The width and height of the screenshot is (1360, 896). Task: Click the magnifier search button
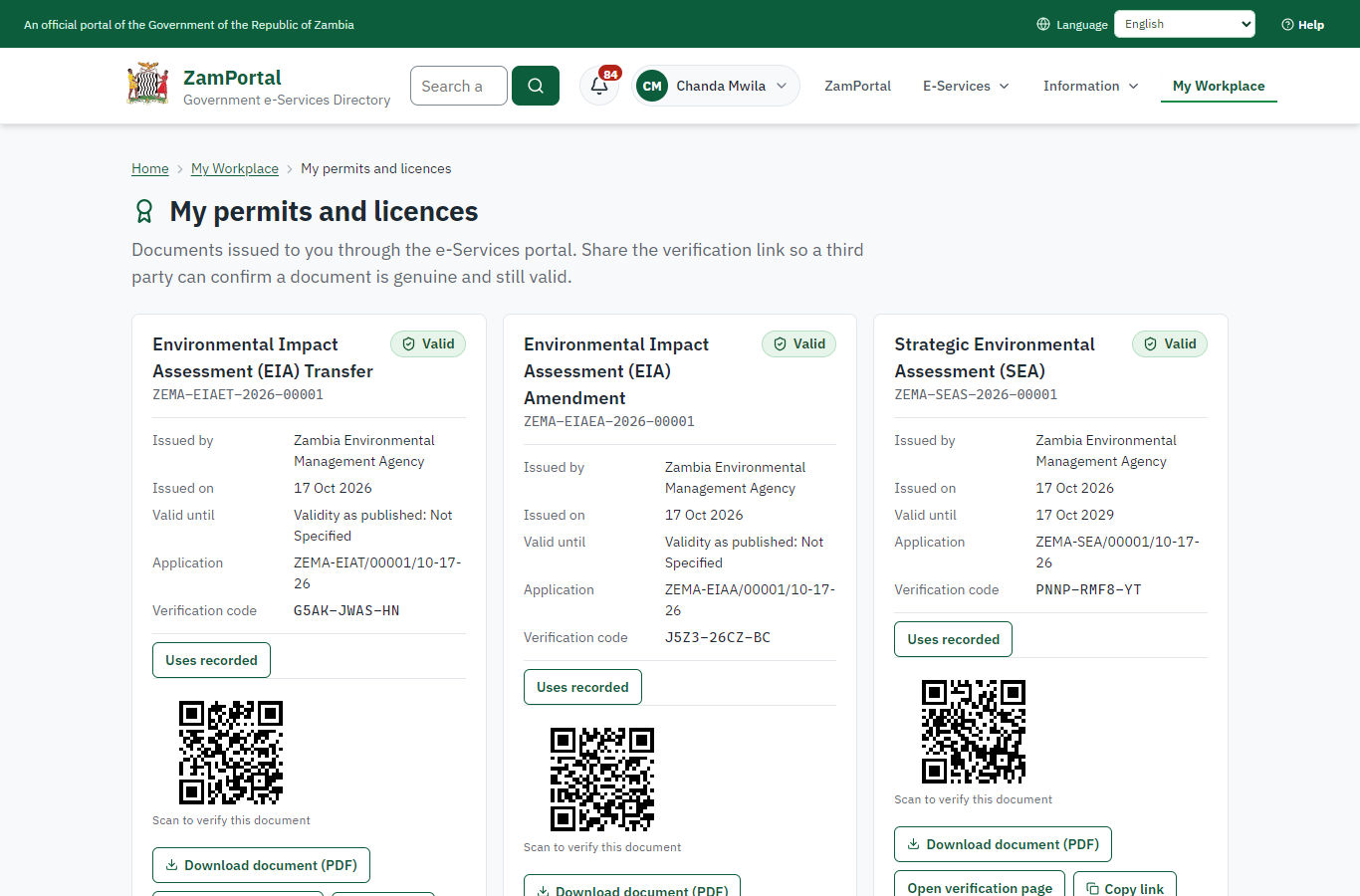click(536, 86)
